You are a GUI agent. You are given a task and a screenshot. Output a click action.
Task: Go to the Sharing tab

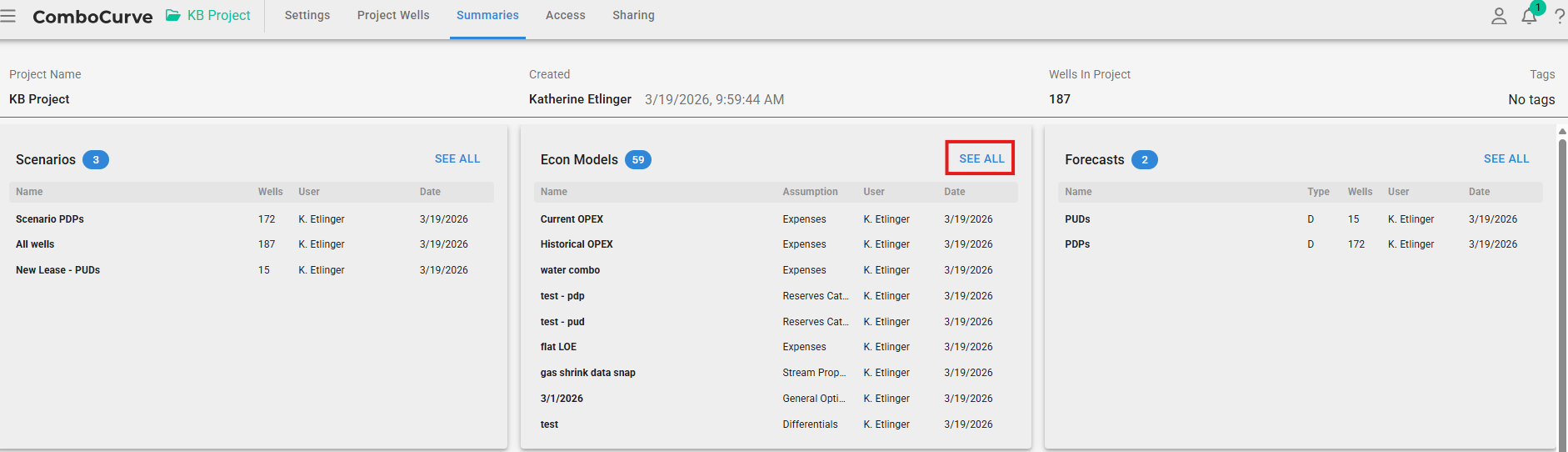[633, 15]
